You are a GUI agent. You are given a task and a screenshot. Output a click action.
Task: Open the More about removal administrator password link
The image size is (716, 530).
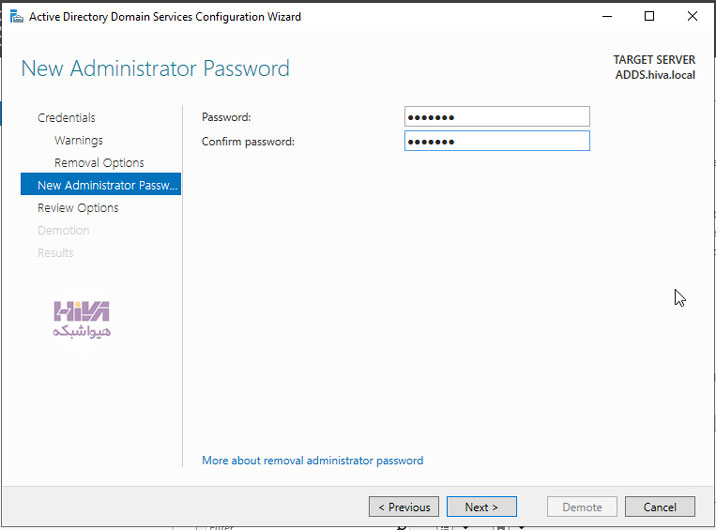pyautogui.click(x=313, y=461)
